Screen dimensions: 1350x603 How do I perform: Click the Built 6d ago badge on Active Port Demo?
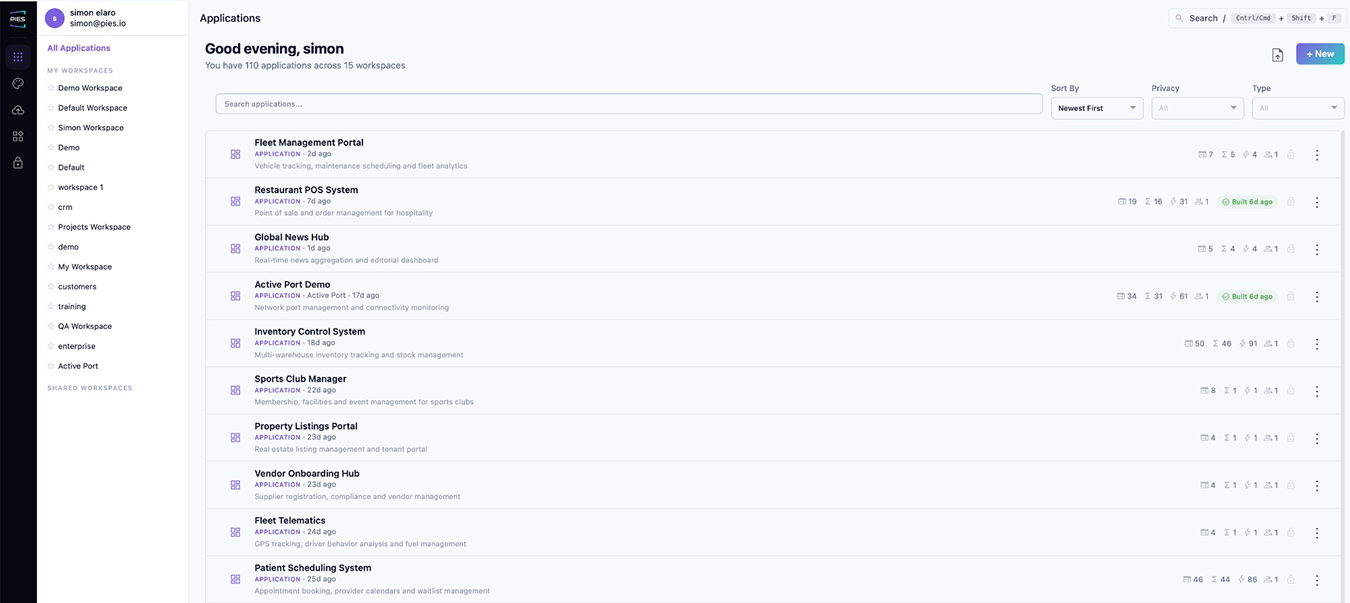1247,297
